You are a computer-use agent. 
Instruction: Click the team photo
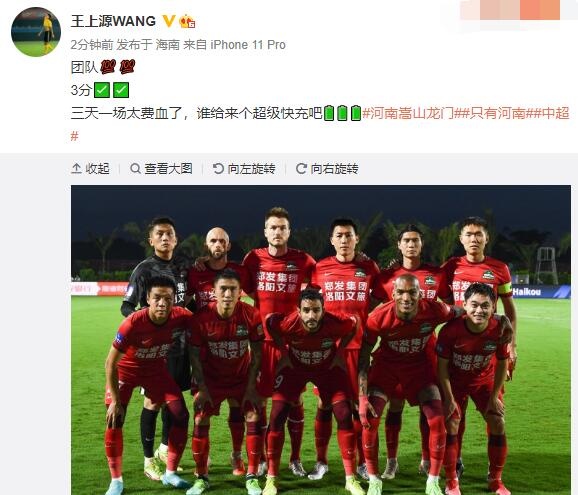pos(321,340)
